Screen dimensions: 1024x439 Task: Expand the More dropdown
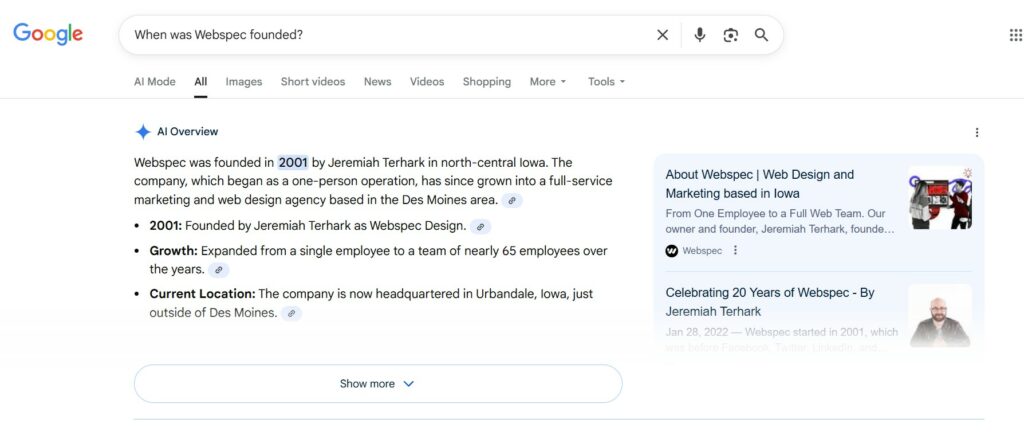(x=548, y=82)
